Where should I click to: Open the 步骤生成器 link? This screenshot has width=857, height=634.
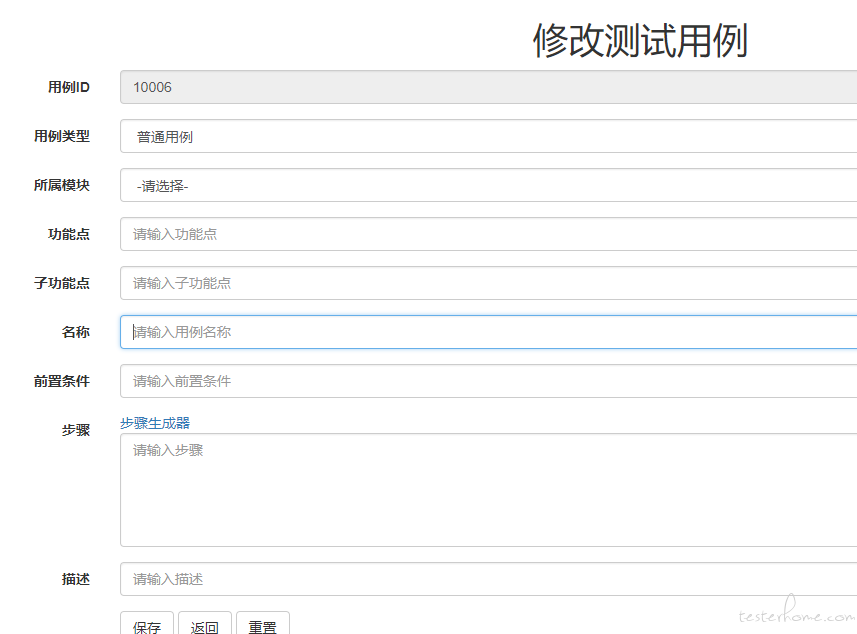155,423
